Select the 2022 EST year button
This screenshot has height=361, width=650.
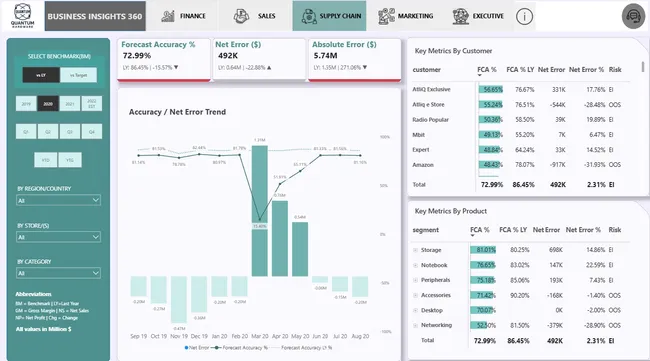pos(92,104)
